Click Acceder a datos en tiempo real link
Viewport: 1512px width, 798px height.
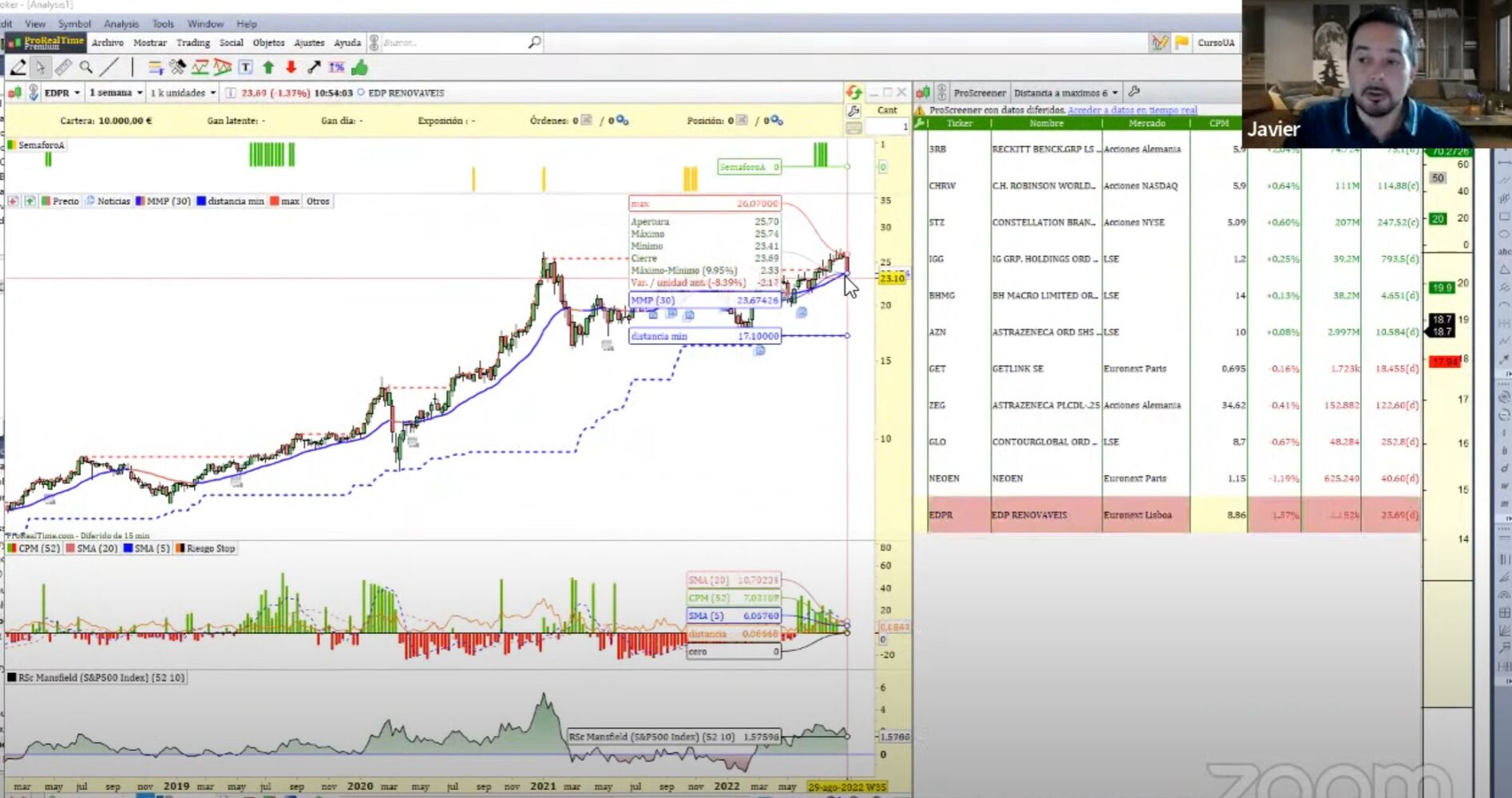[x=1132, y=110]
